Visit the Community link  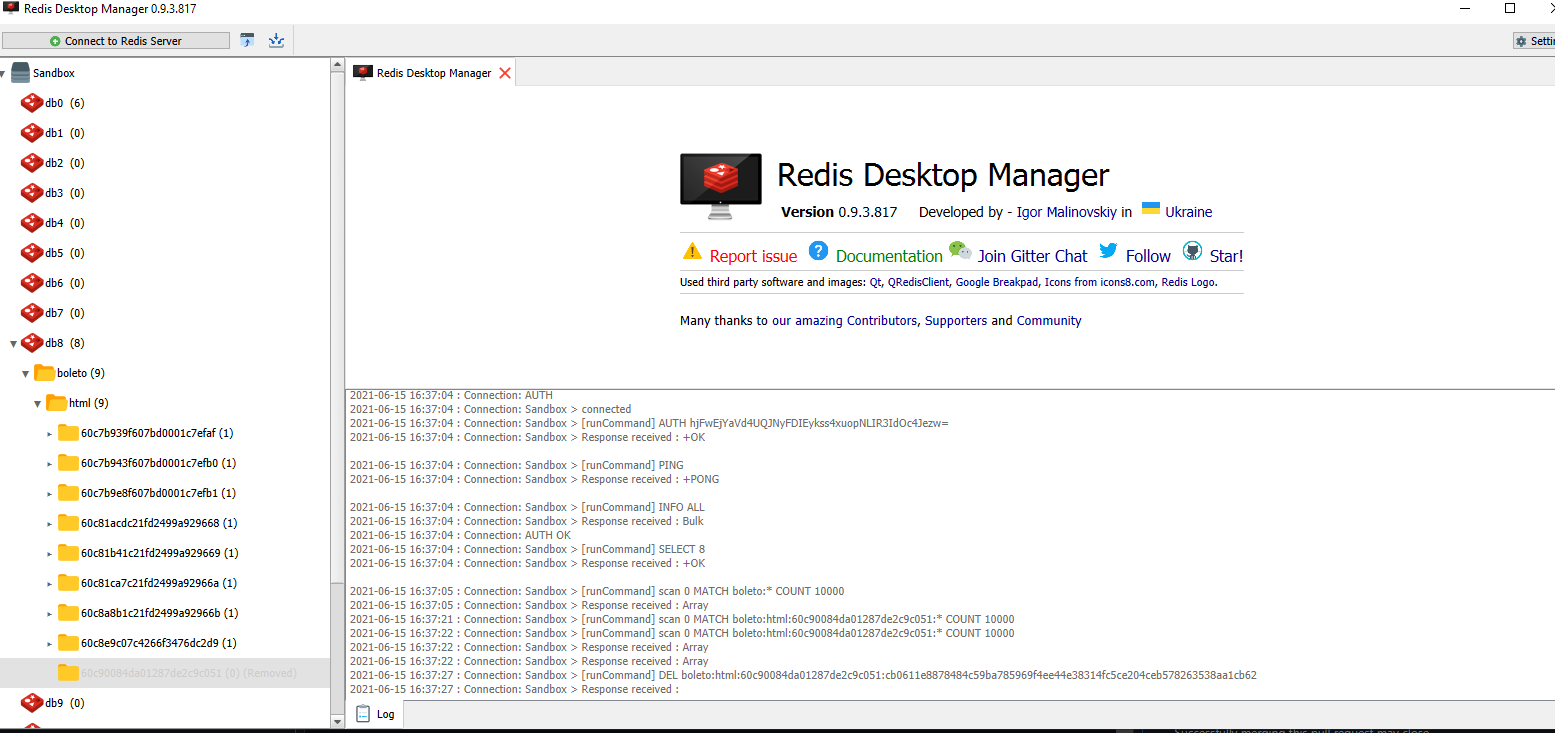pos(1049,321)
